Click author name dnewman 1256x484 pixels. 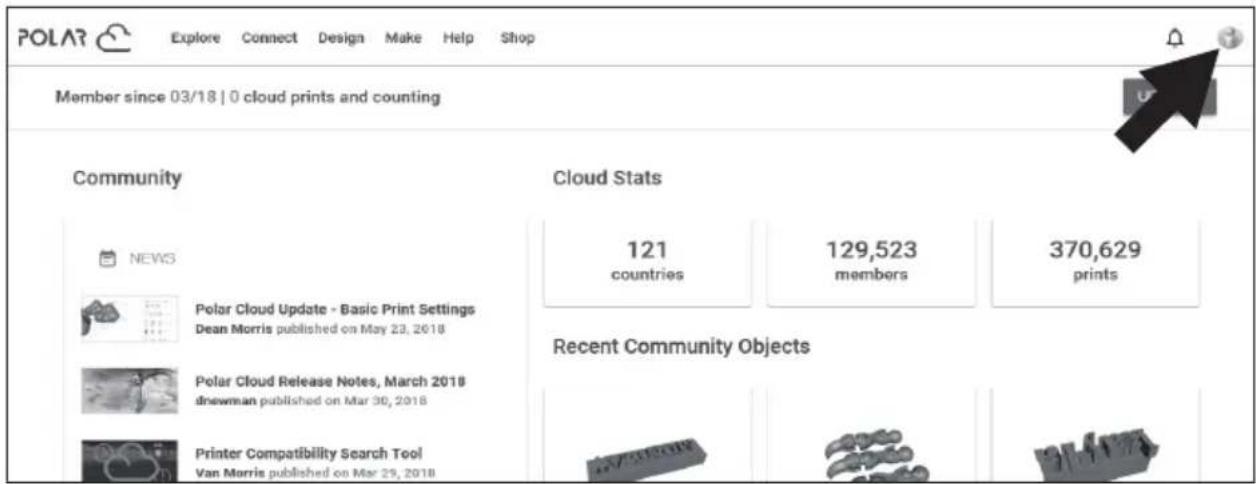(x=225, y=401)
